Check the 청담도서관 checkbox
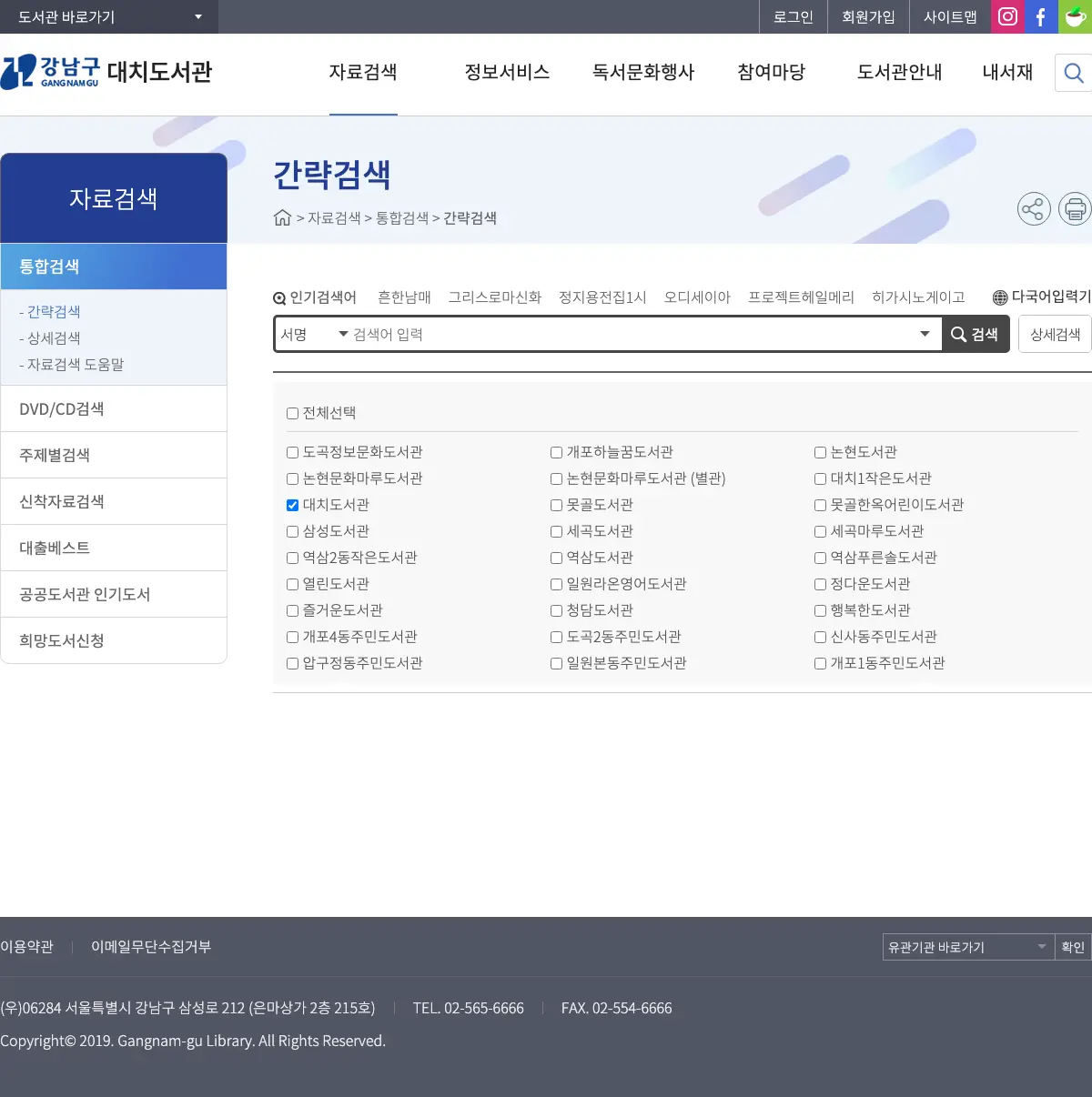The height and width of the screenshot is (1097, 1092). 556,610
